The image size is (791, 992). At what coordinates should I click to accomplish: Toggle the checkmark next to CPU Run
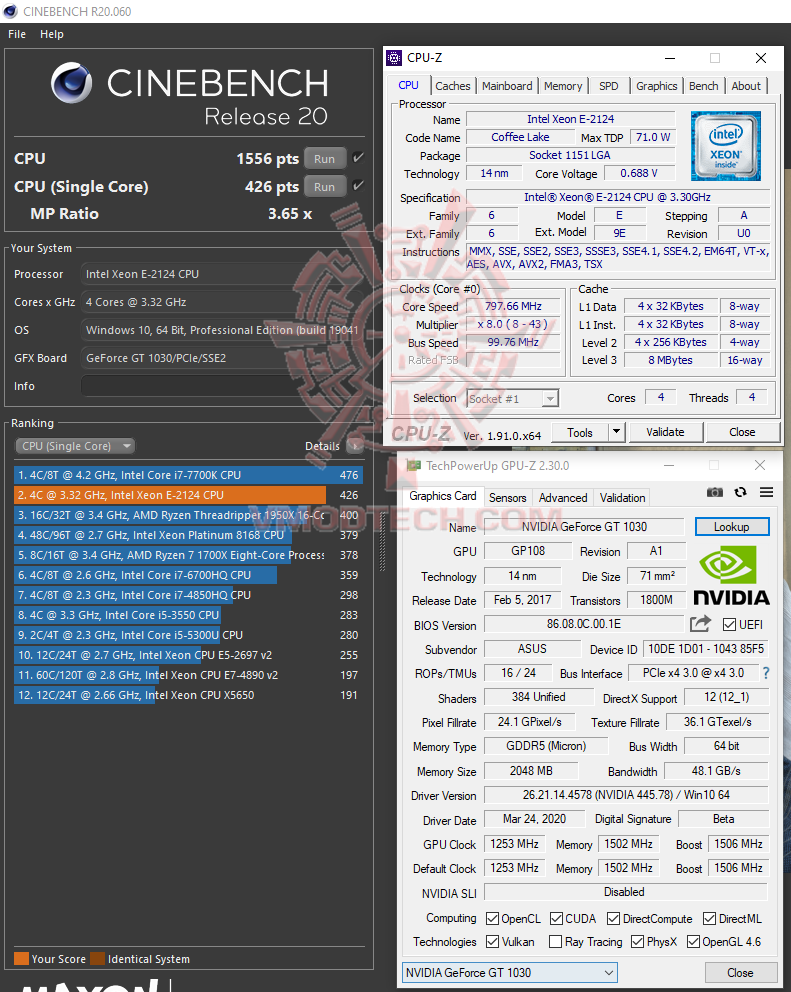[358, 158]
